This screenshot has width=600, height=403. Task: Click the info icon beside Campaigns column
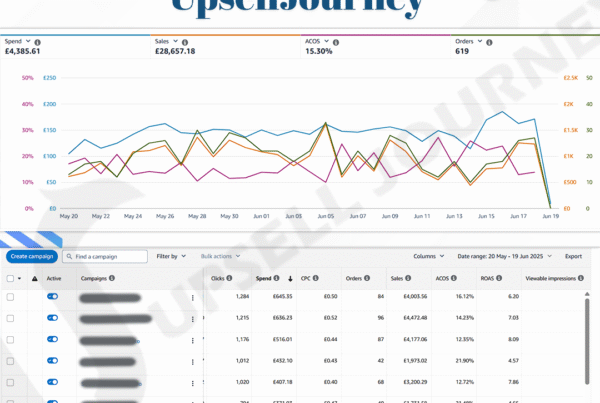[112, 278]
